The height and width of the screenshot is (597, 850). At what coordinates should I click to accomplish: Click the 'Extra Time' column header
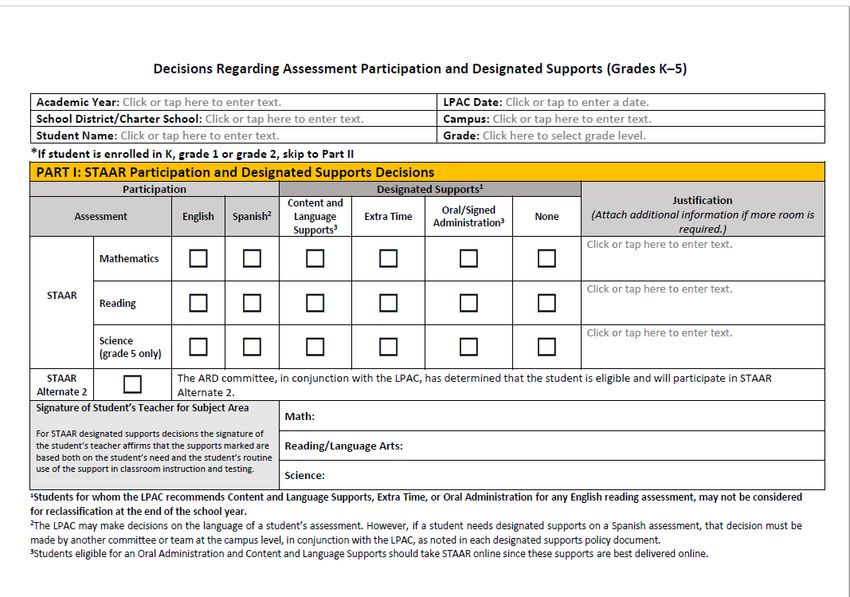coord(388,216)
